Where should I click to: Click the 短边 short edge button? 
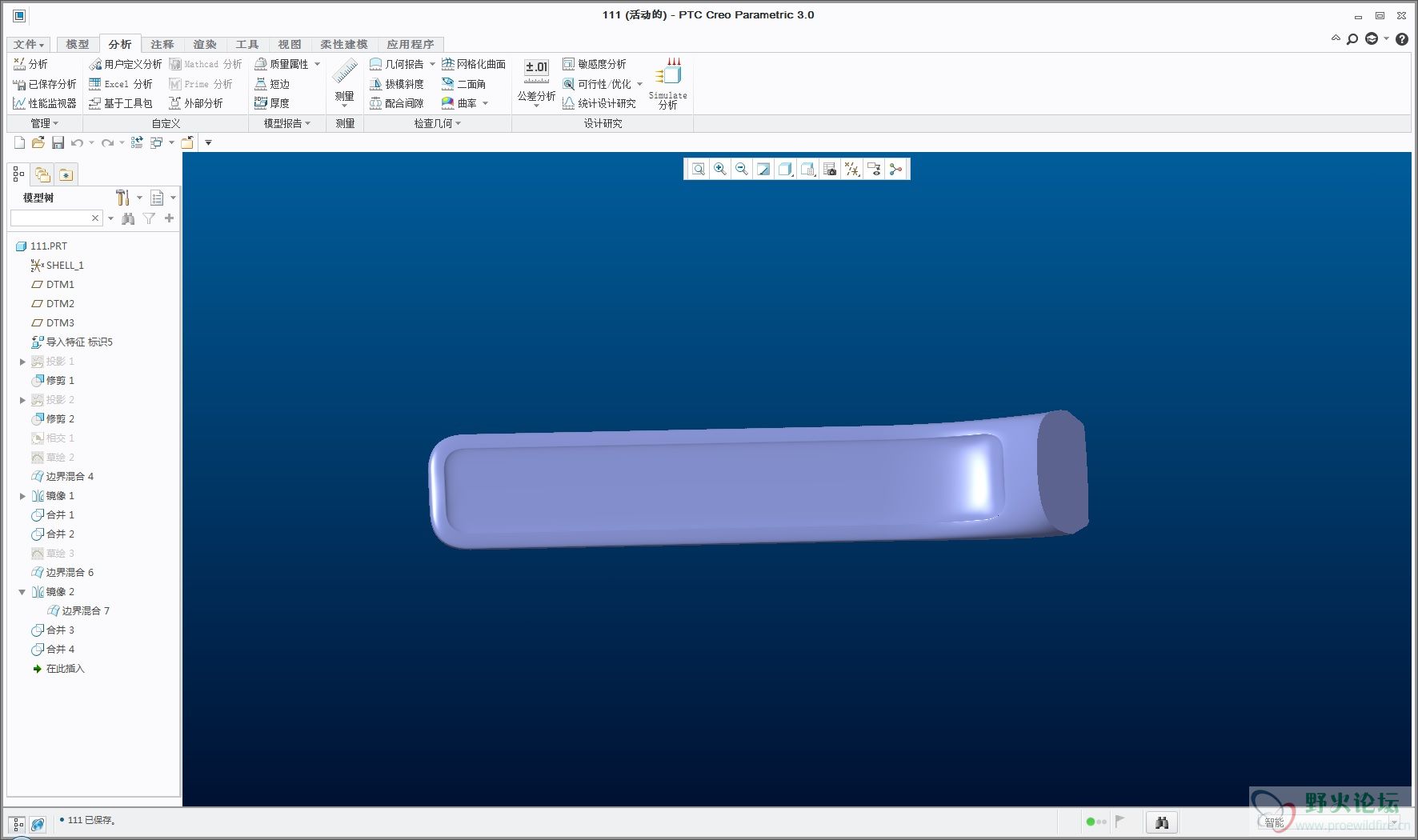(x=272, y=83)
